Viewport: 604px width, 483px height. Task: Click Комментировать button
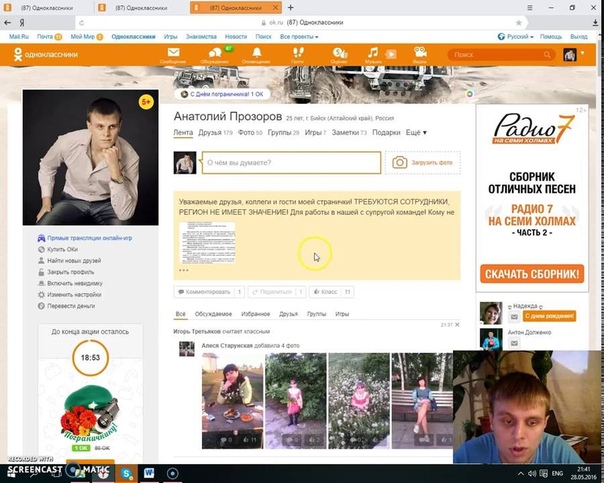(209, 292)
